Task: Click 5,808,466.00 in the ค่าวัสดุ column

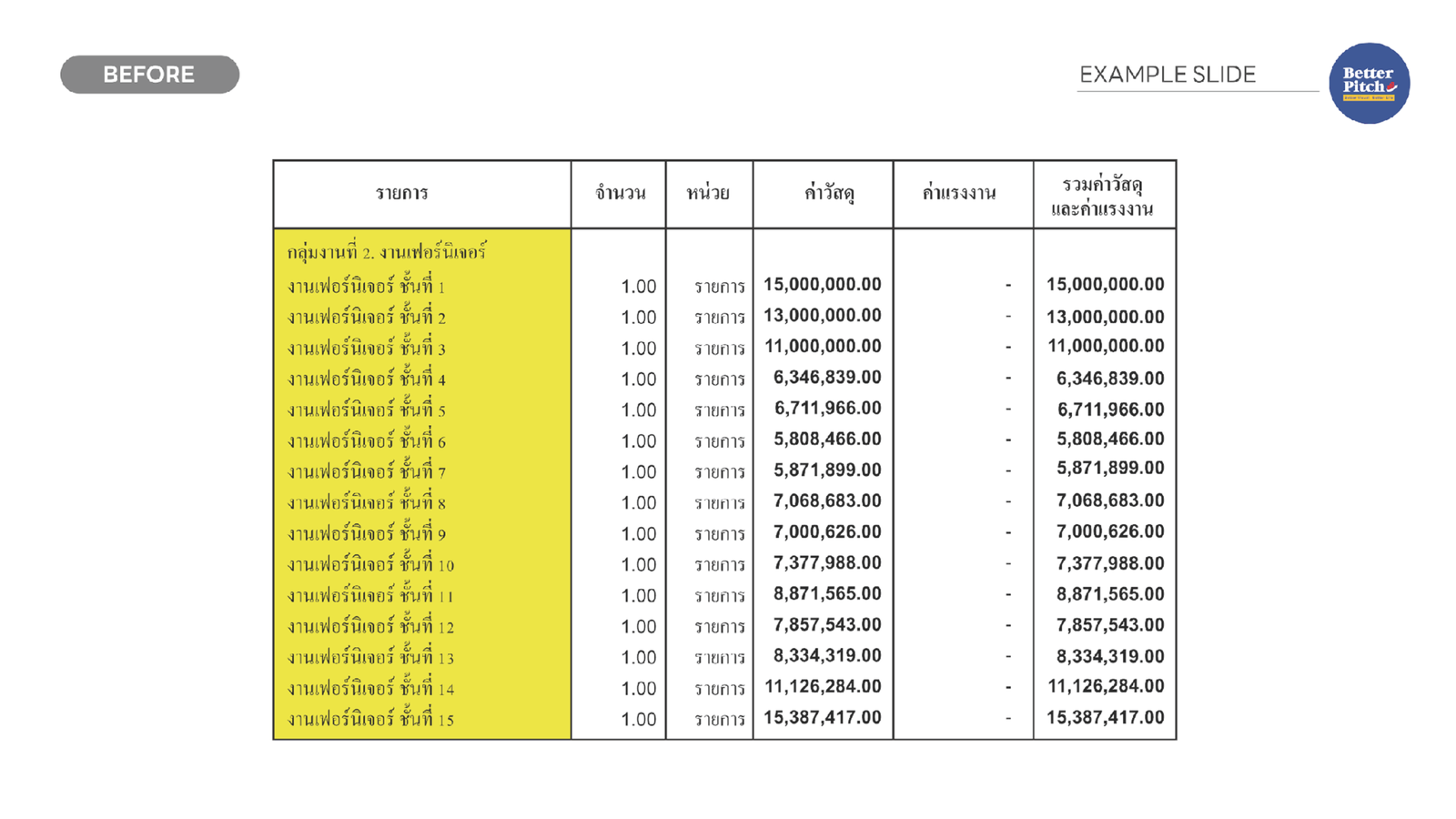Action: click(x=827, y=440)
